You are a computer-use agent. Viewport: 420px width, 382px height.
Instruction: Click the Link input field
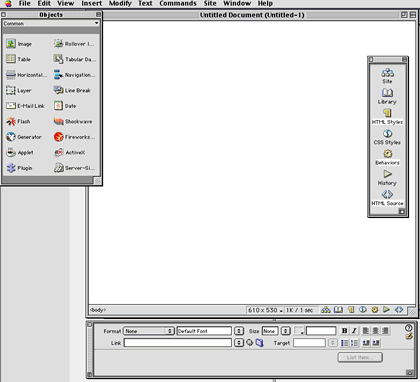178,343
